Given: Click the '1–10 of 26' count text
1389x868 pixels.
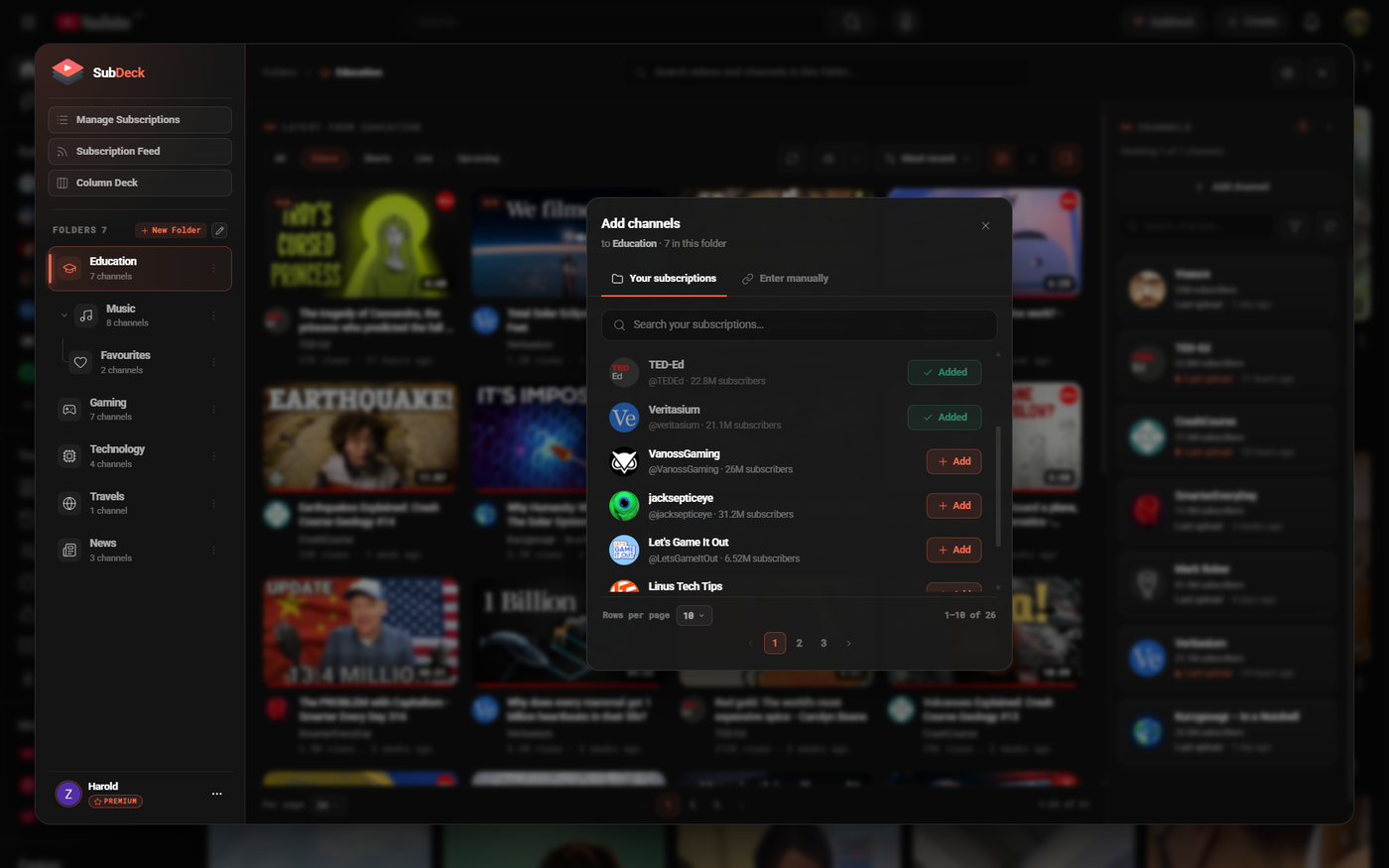Looking at the screenshot, I should click(x=970, y=615).
